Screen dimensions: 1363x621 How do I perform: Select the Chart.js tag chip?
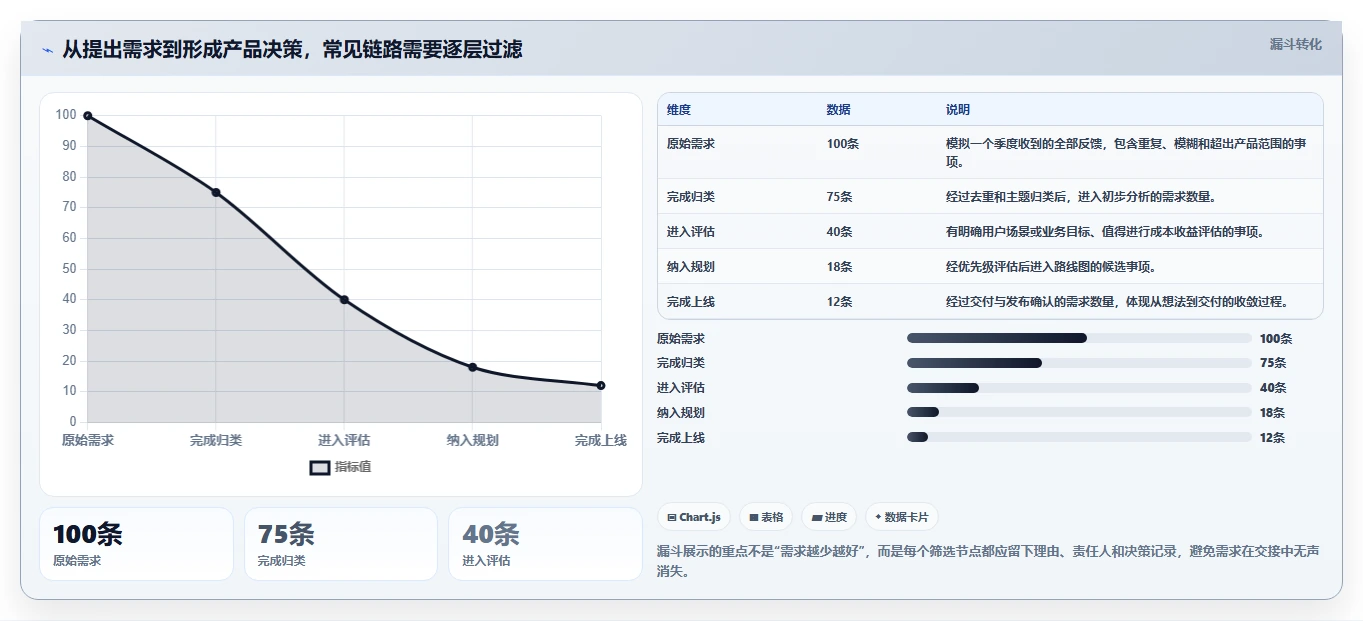pyautogui.click(x=694, y=517)
